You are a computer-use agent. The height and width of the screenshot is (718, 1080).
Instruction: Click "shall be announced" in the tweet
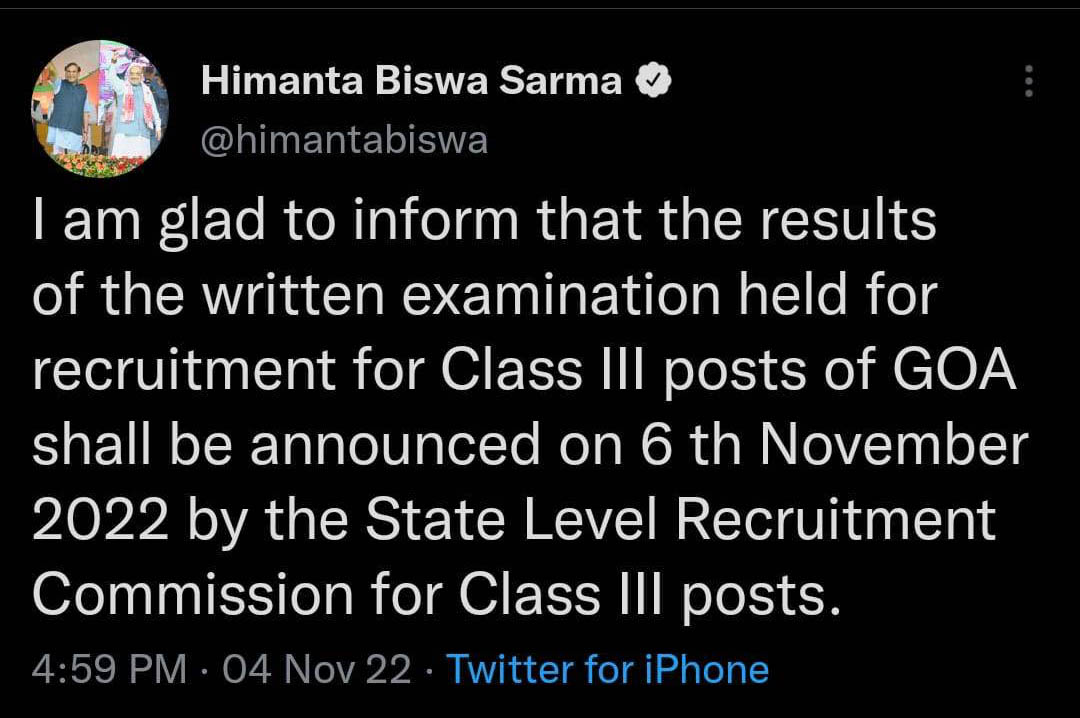click(286, 444)
